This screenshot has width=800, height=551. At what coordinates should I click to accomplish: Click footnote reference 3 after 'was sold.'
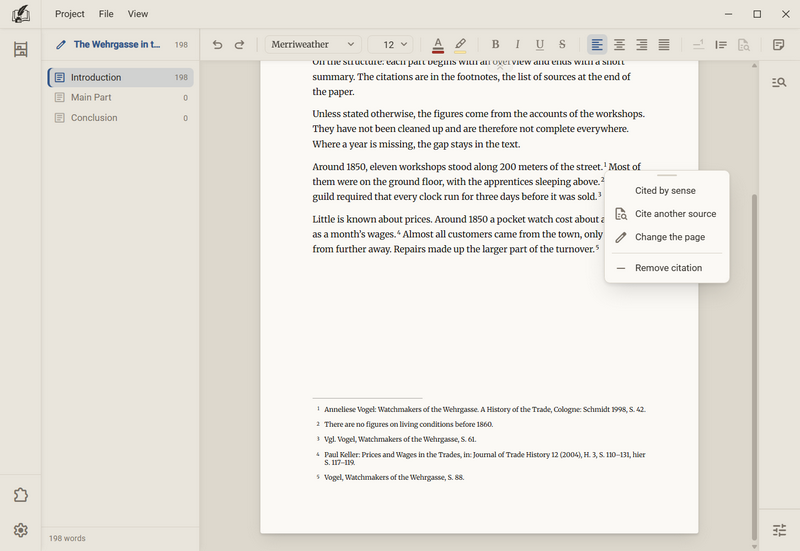pos(599,194)
